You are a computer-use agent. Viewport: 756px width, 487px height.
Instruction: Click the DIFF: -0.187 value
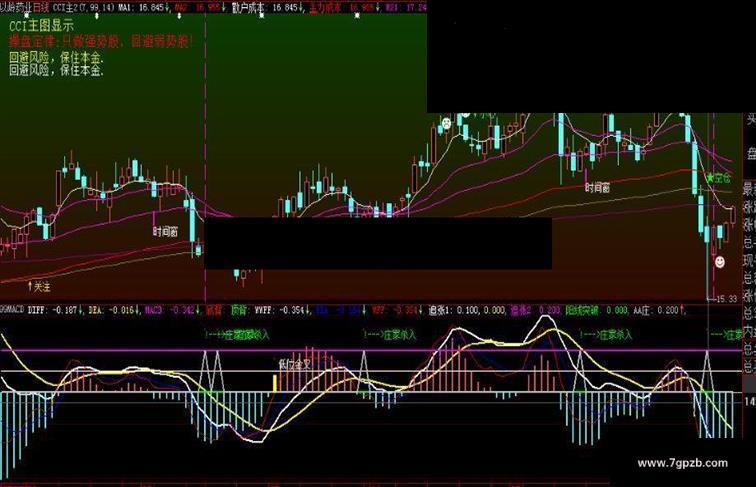[x=55, y=310]
